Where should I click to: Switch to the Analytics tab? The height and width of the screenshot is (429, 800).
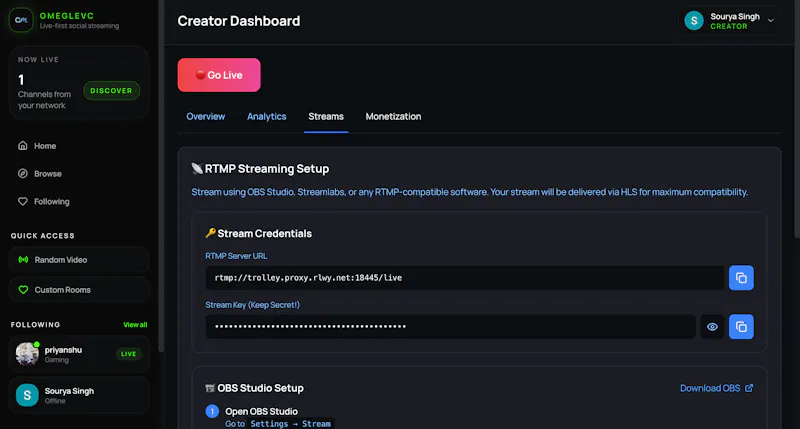[x=266, y=117]
